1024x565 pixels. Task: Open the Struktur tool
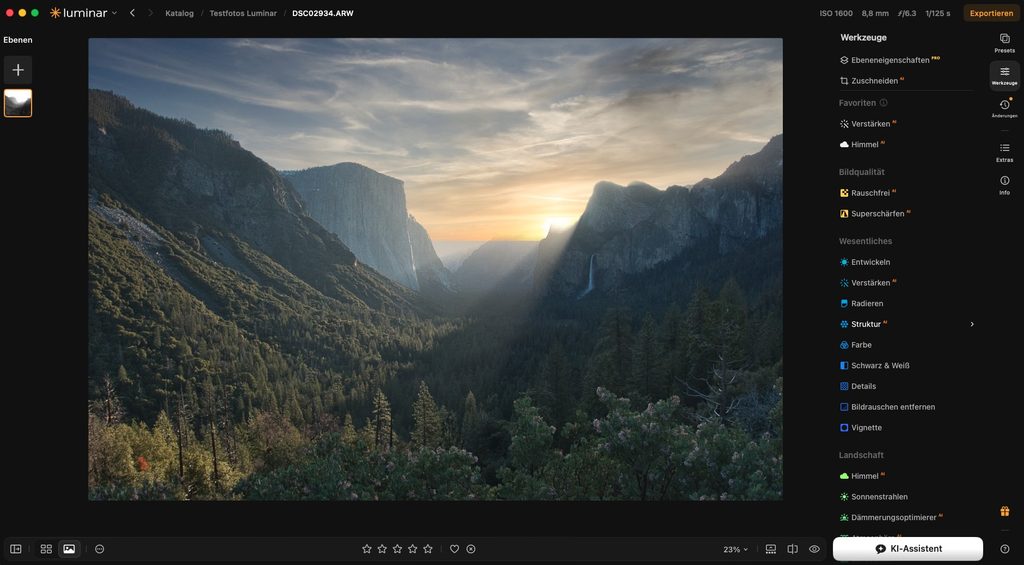[864, 324]
